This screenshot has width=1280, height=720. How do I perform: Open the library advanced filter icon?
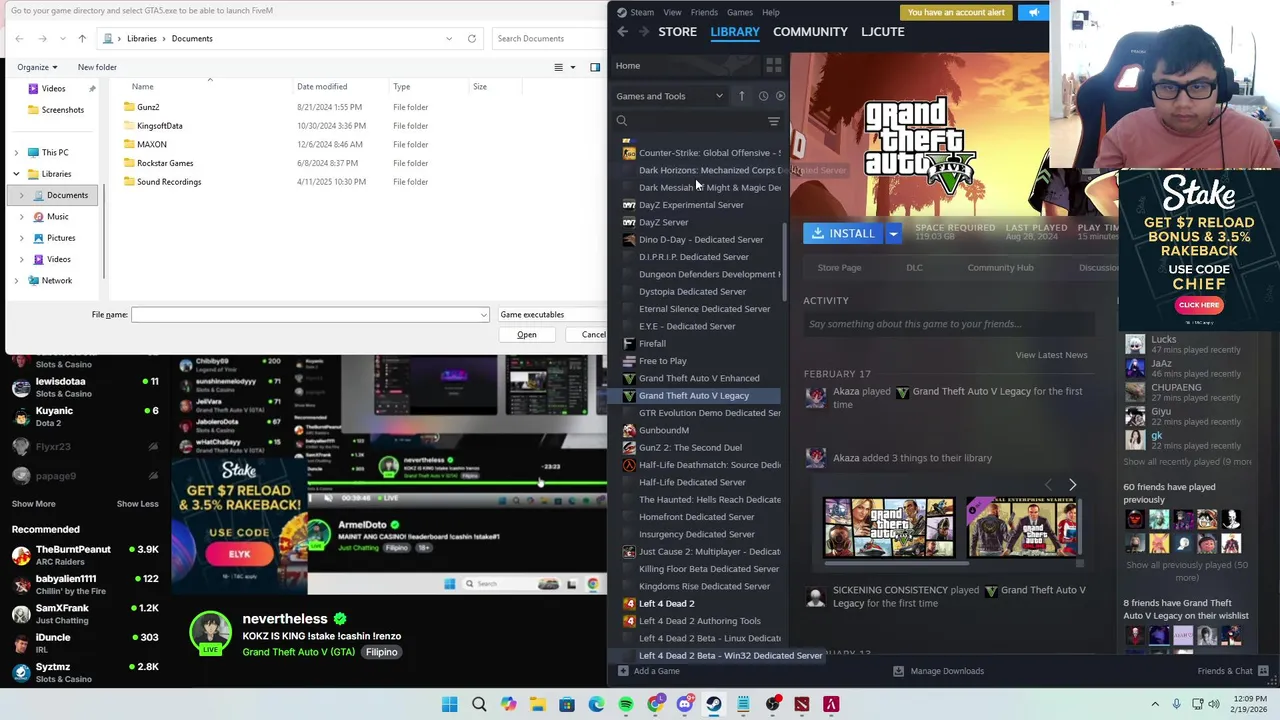click(x=773, y=121)
